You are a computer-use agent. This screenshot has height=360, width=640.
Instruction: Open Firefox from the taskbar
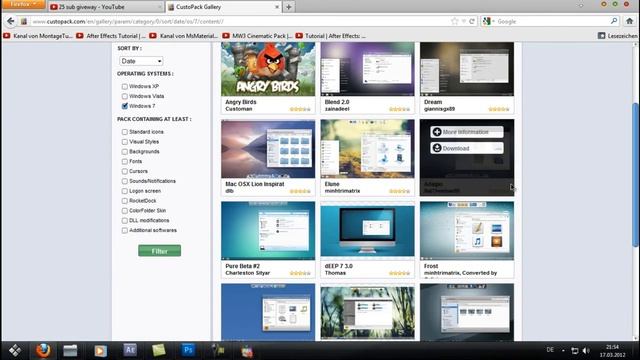pyautogui.click(x=43, y=350)
